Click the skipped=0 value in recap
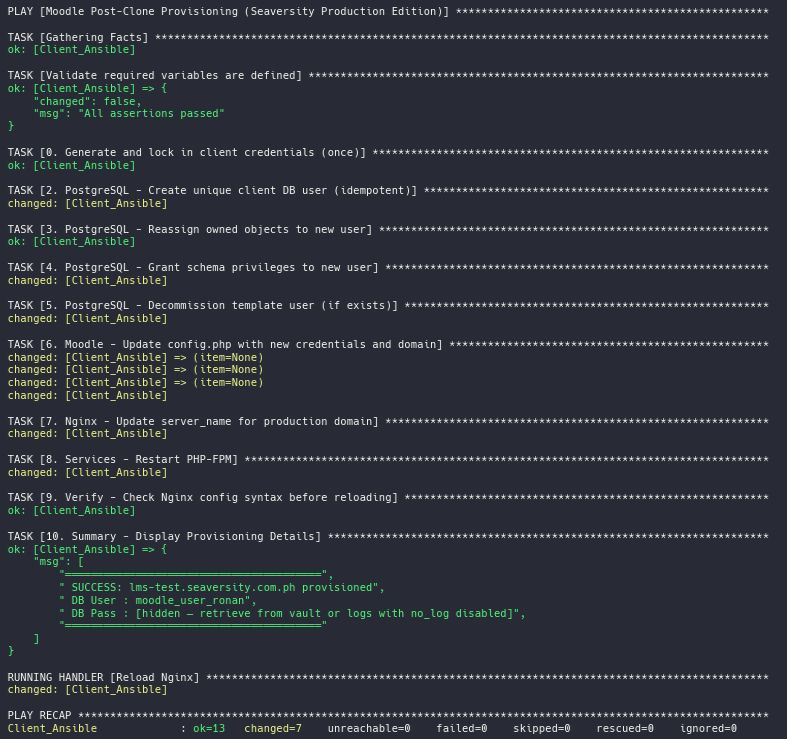 [542, 728]
